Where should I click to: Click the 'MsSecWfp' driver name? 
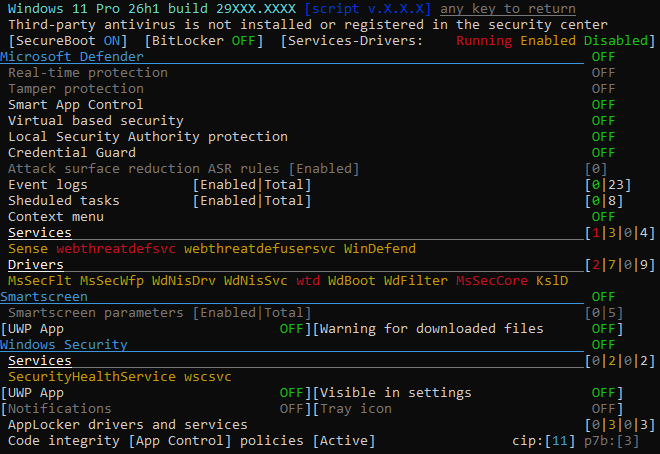(x=112, y=280)
